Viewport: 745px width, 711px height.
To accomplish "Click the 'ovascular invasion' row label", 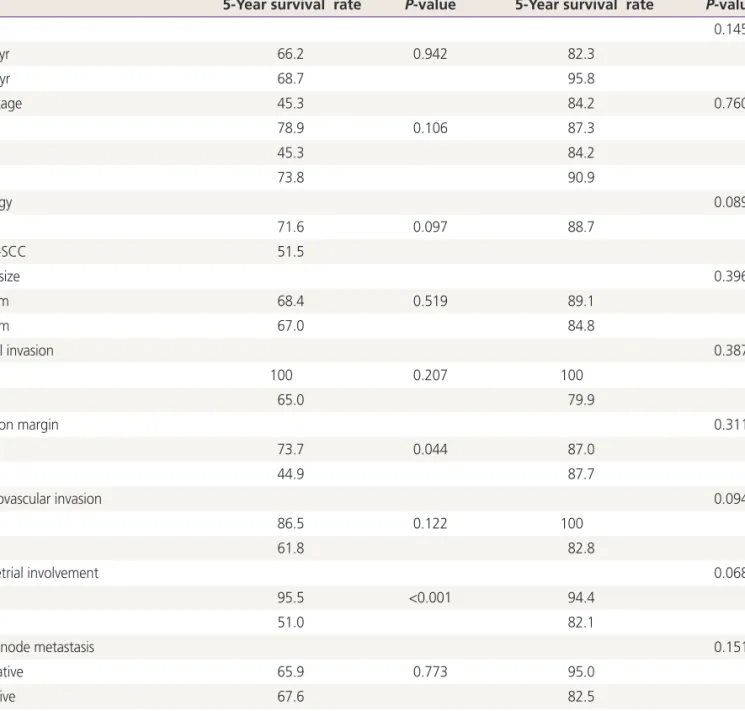I will (51, 499).
